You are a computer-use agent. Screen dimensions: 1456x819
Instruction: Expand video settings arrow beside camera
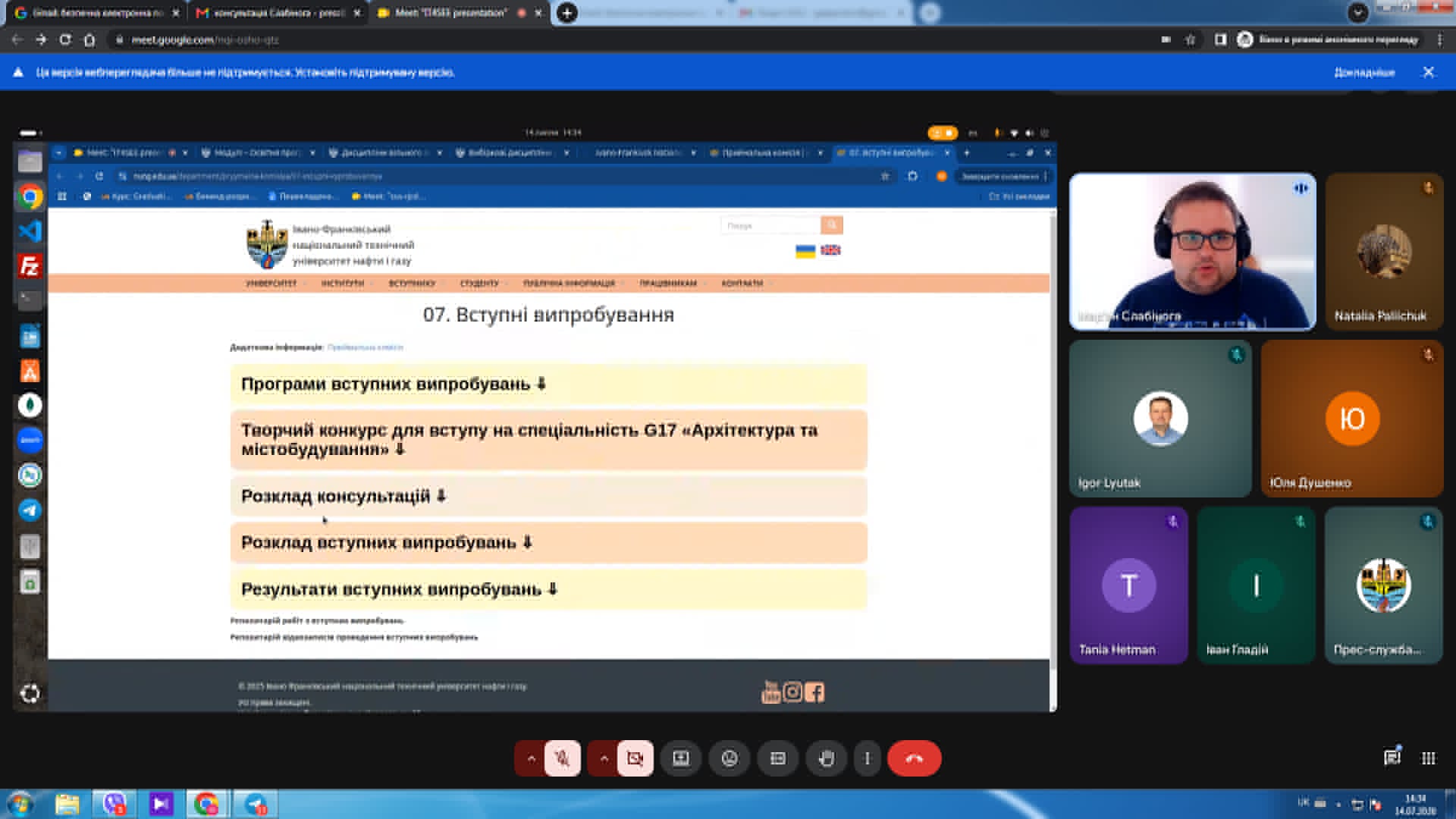coord(604,758)
